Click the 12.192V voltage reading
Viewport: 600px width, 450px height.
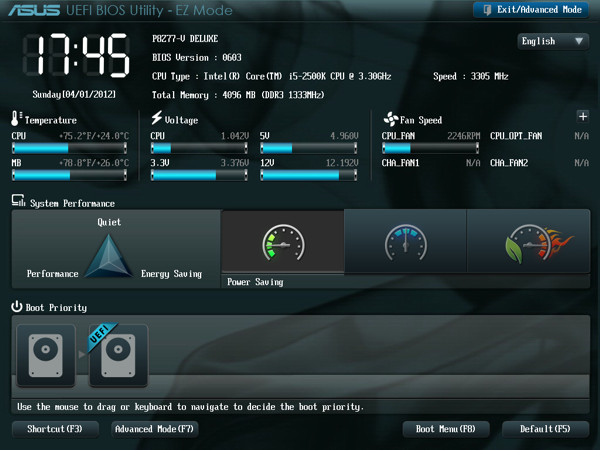[342, 163]
